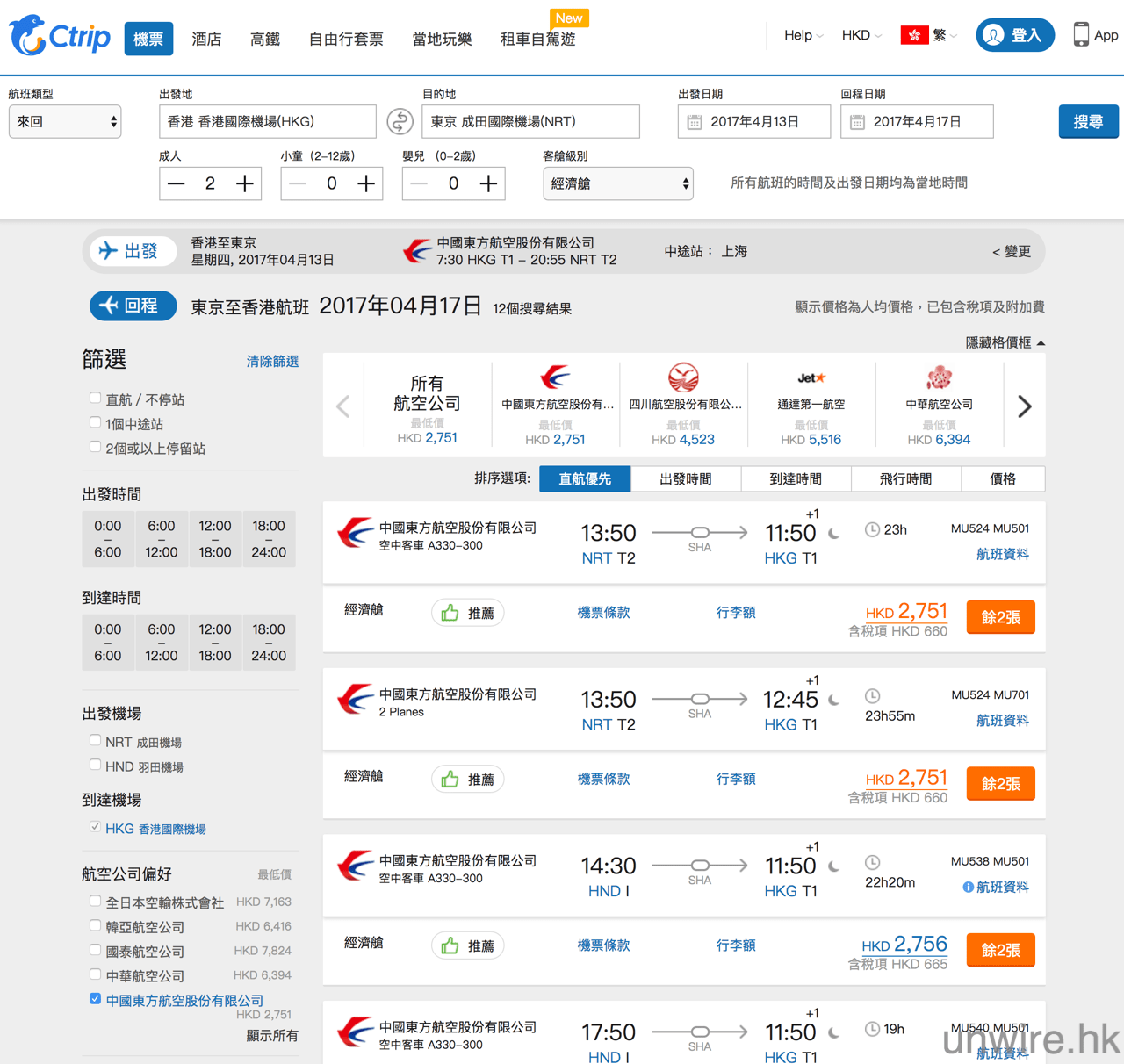This screenshot has width=1124, height=1064.
Task: Open the 航班類型 trip type dropdown
Action: (x=65, y=122)
